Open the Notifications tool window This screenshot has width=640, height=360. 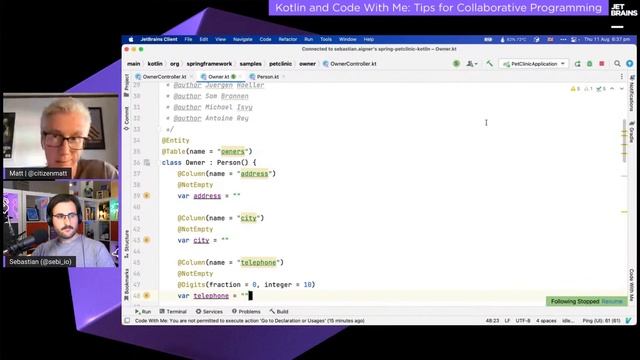click(631, 93)
